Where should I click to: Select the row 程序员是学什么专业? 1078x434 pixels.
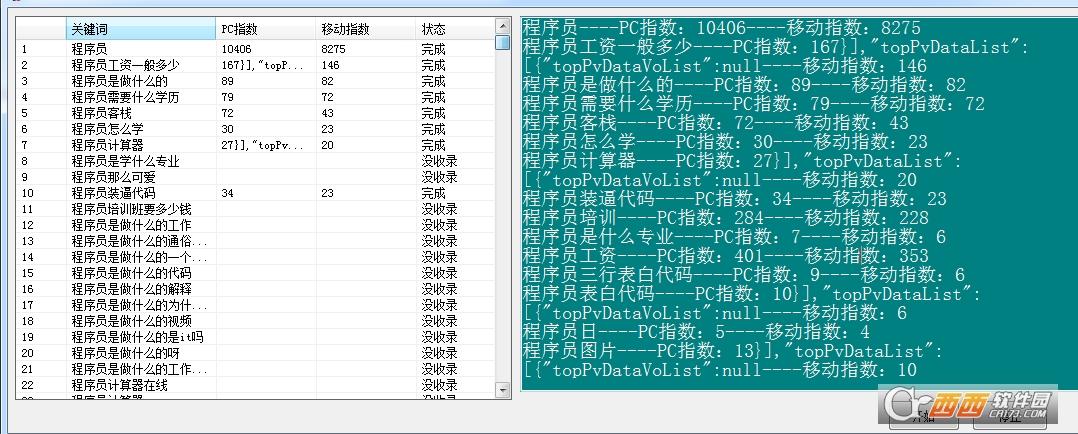255,161
